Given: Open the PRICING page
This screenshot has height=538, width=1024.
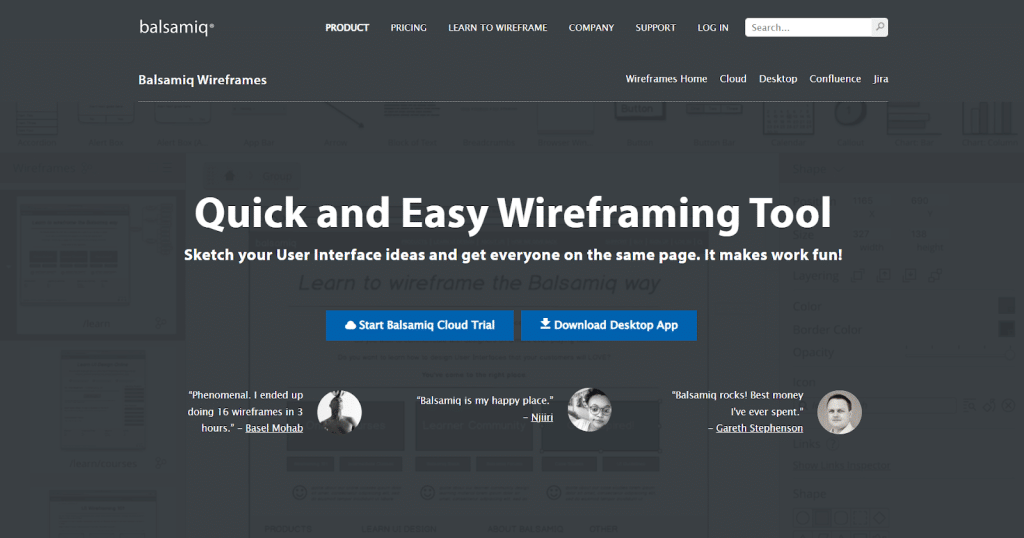Looking at the screenshot, I should pyautogui.click(x=408, y=27).
